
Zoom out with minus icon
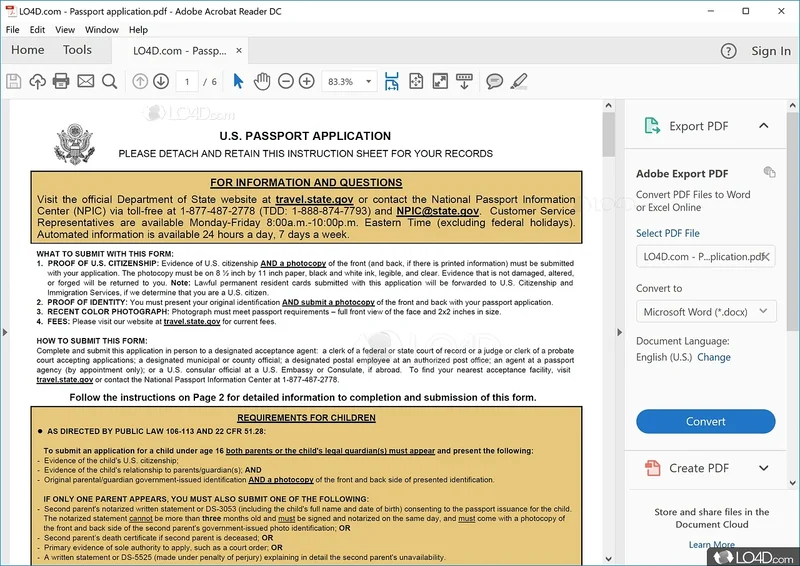285,81
